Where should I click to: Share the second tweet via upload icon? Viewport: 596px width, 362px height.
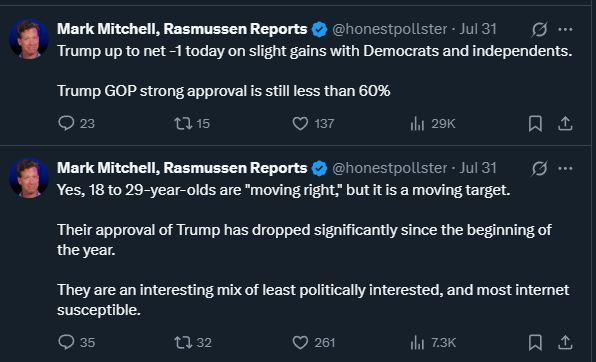(565, 342)
